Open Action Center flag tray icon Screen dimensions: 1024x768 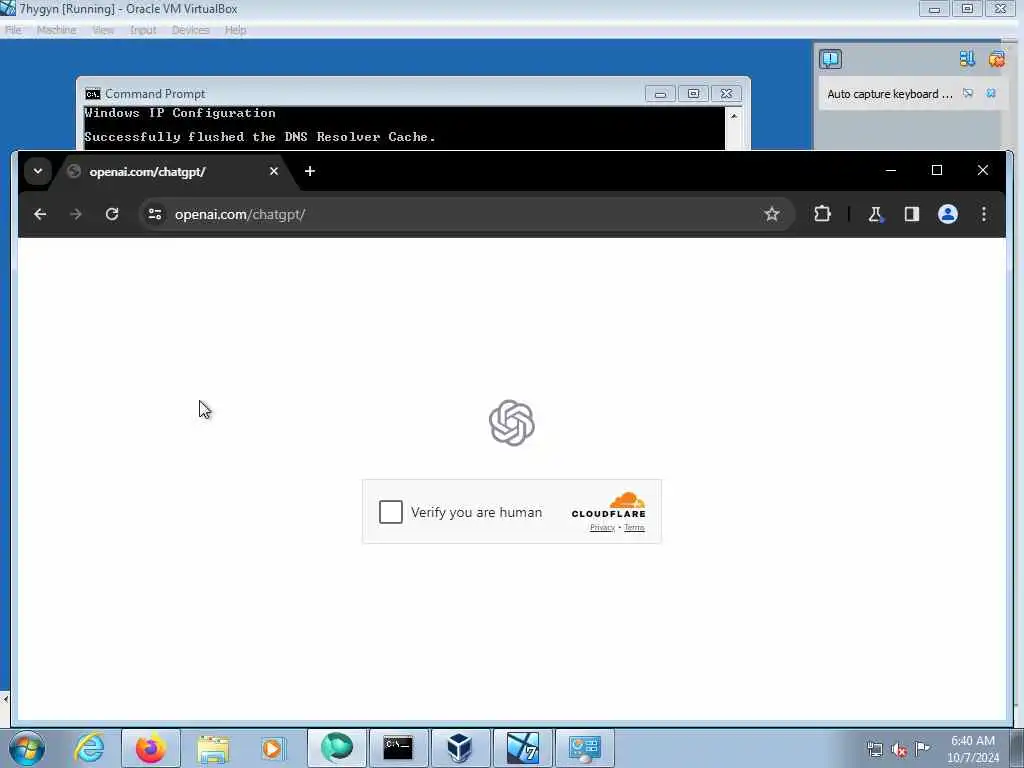(922, 748)
